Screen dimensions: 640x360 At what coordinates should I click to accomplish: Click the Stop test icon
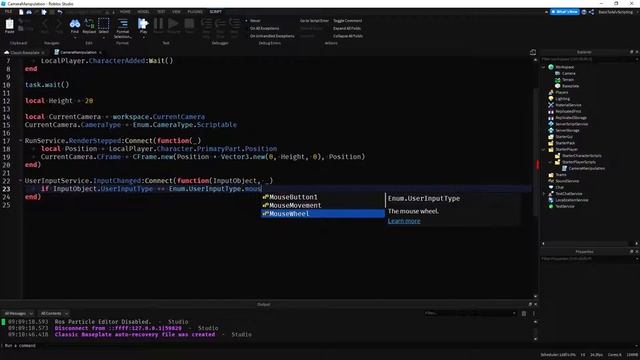coord(189,24)
